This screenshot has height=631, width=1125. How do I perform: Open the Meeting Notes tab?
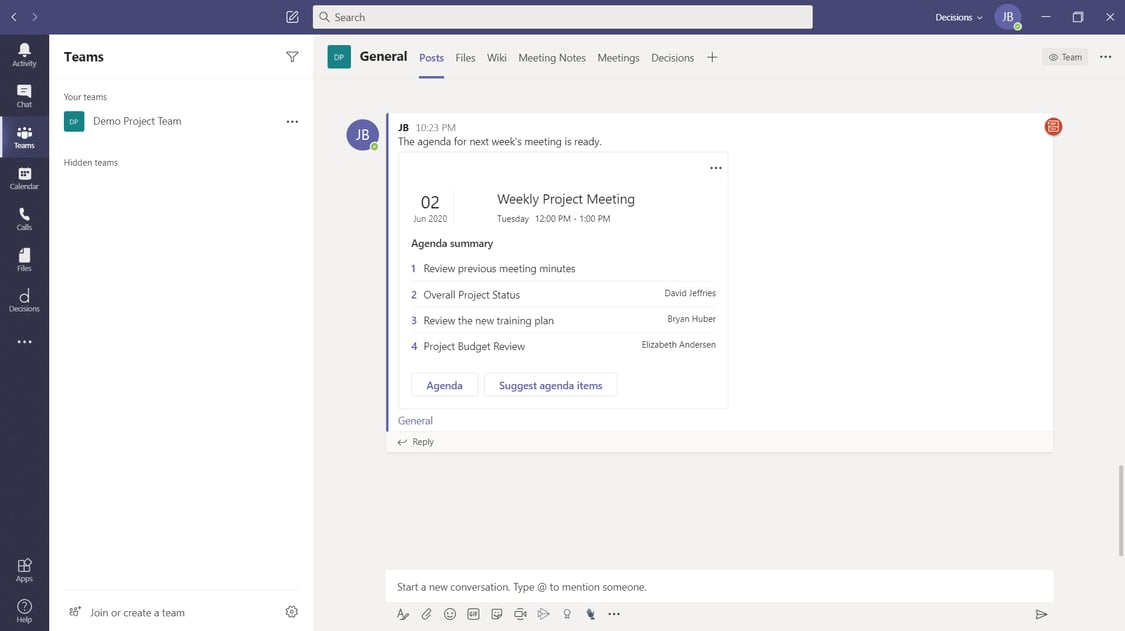(551, 58)
